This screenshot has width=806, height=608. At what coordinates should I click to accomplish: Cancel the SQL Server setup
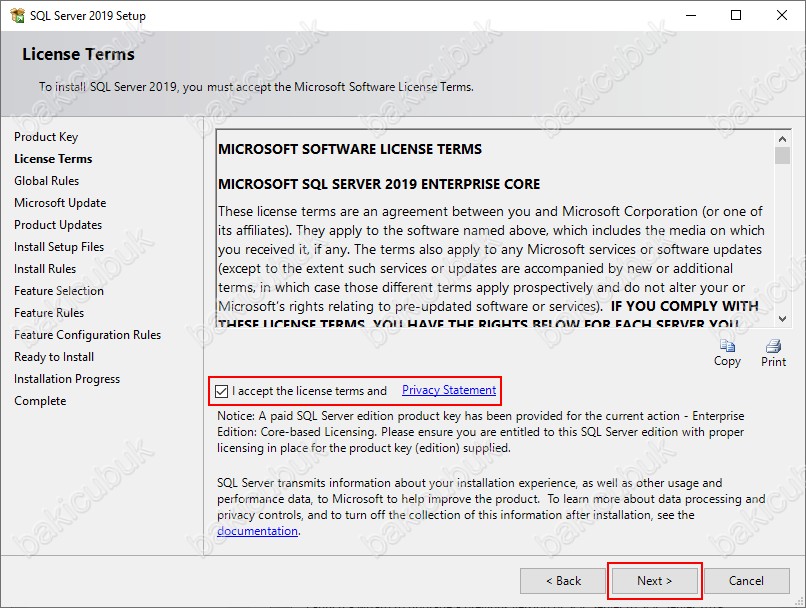(x=746, y=581)
